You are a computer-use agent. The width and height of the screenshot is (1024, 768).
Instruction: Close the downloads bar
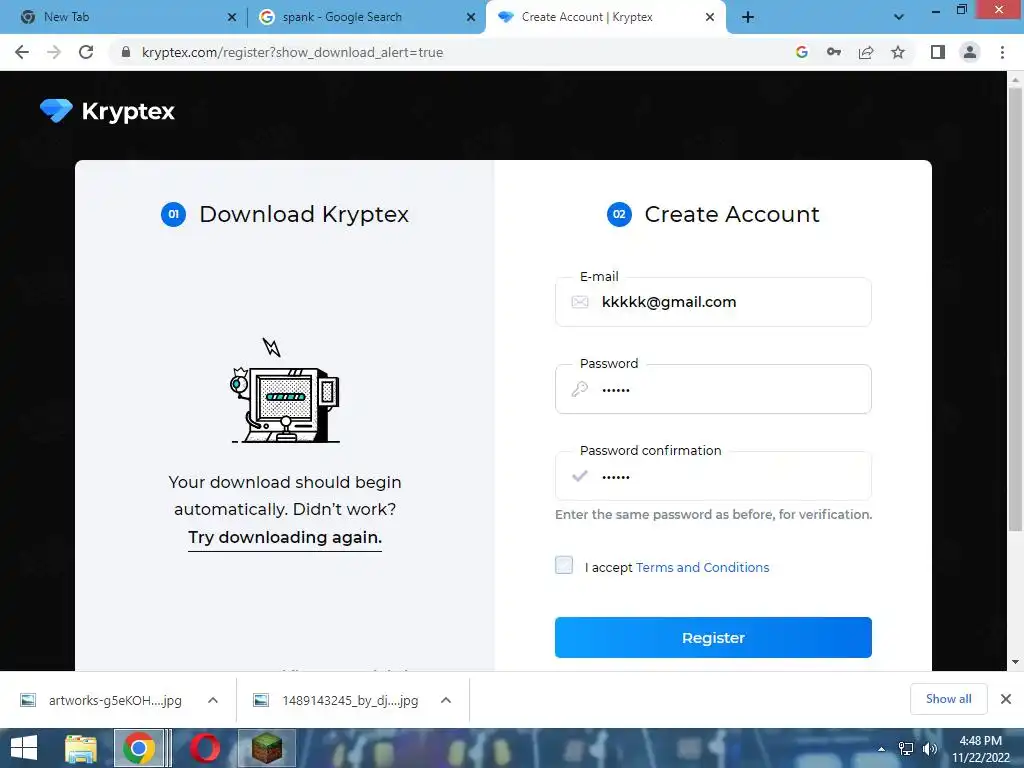point(1006,699)
